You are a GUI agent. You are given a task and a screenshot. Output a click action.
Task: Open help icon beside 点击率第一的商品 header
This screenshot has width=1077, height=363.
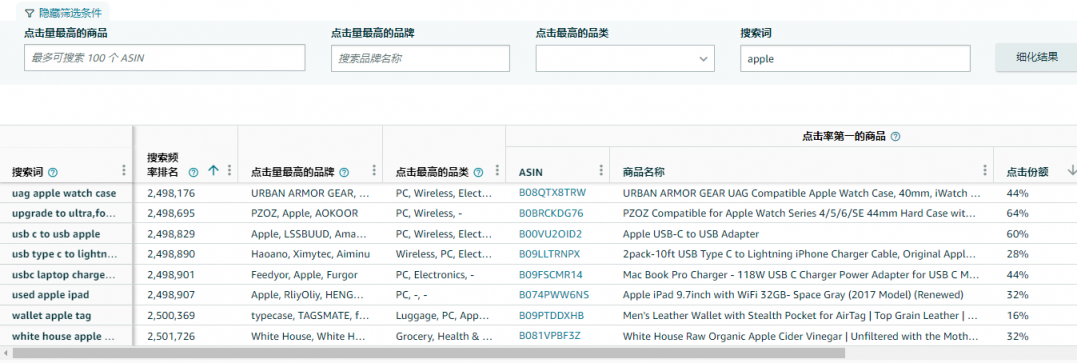click(896, 137)
